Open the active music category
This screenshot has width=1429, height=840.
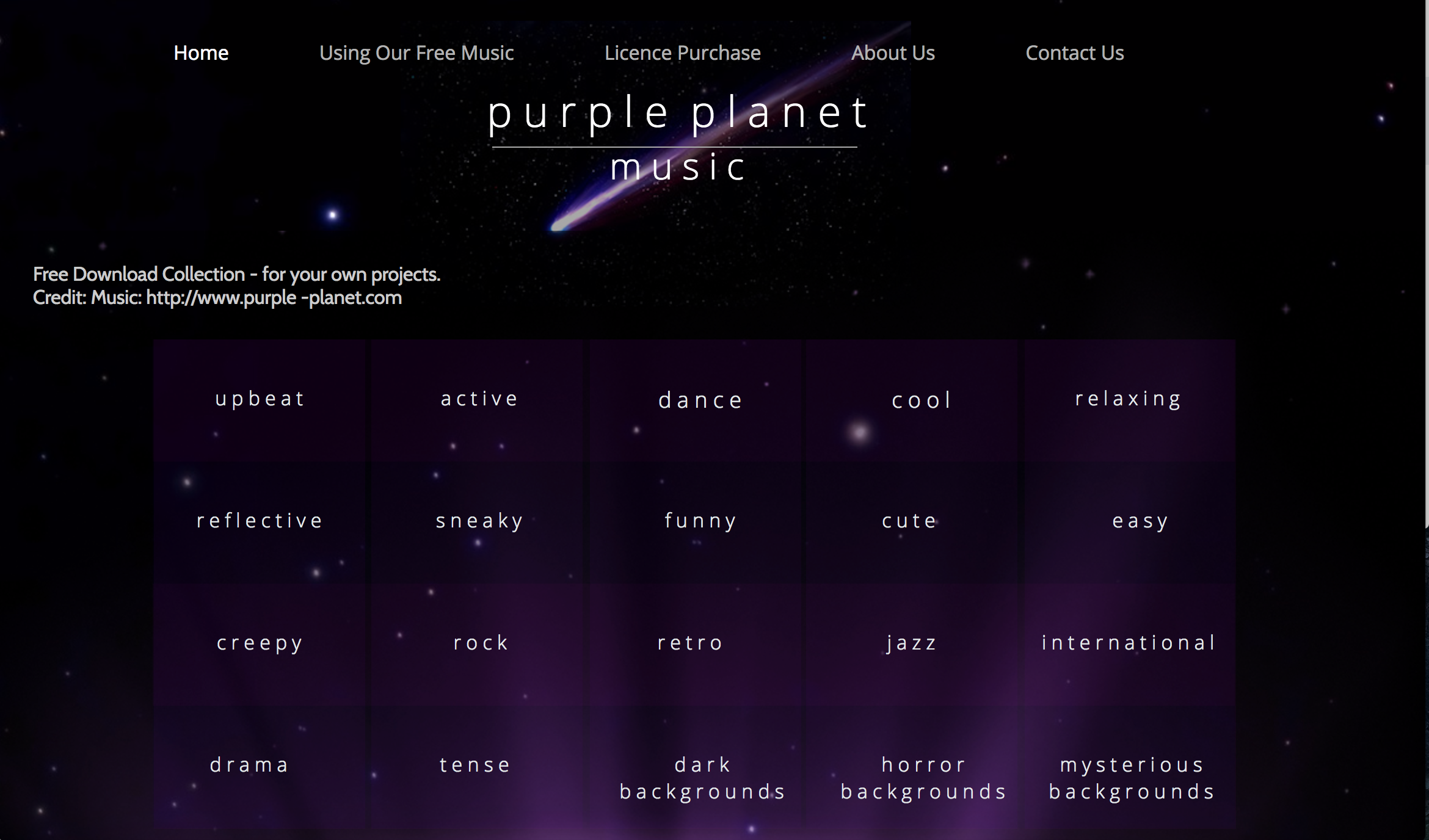pos(479,399)
